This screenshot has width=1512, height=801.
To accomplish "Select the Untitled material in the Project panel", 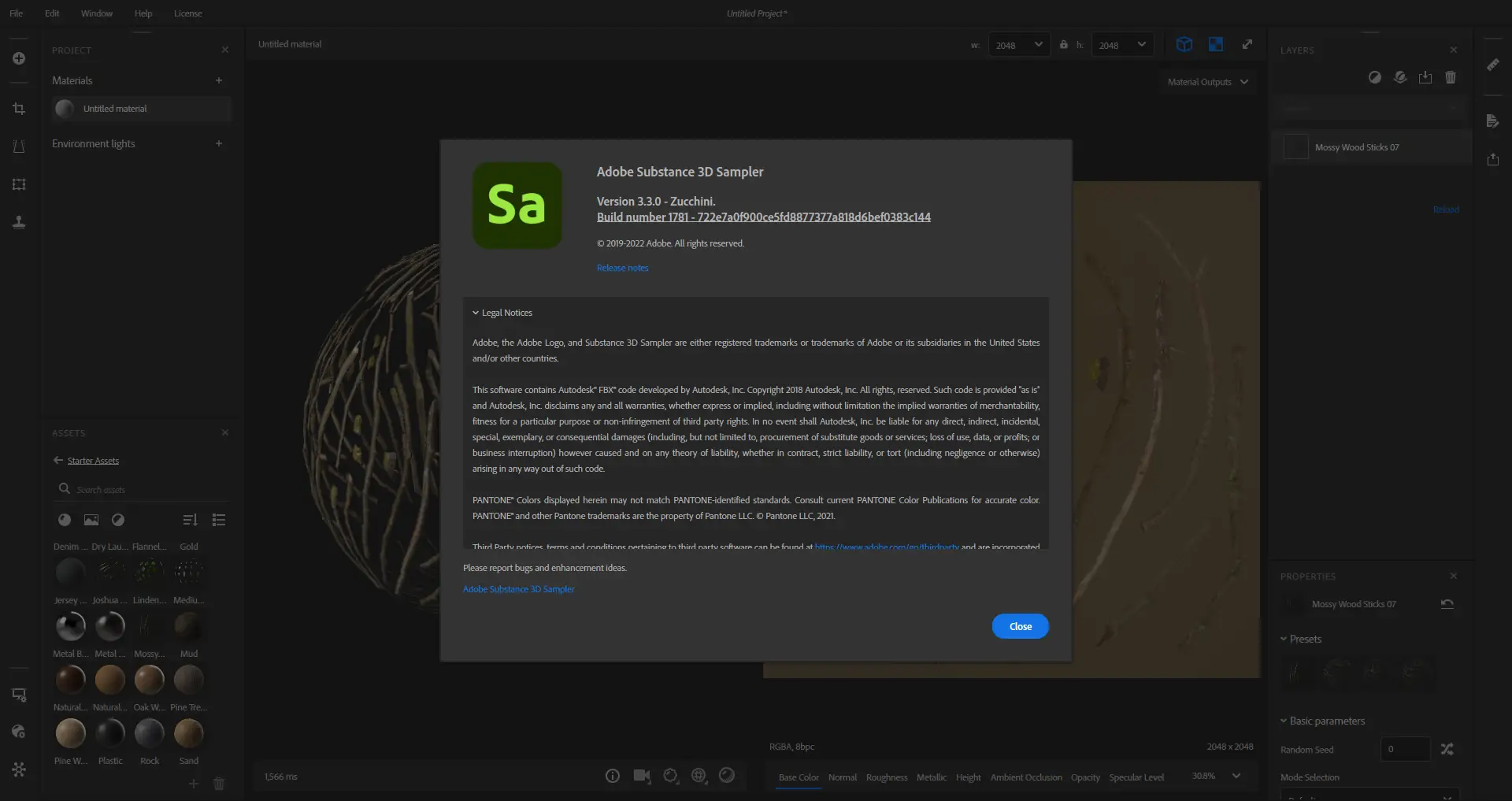I will (x=142, y=109).
